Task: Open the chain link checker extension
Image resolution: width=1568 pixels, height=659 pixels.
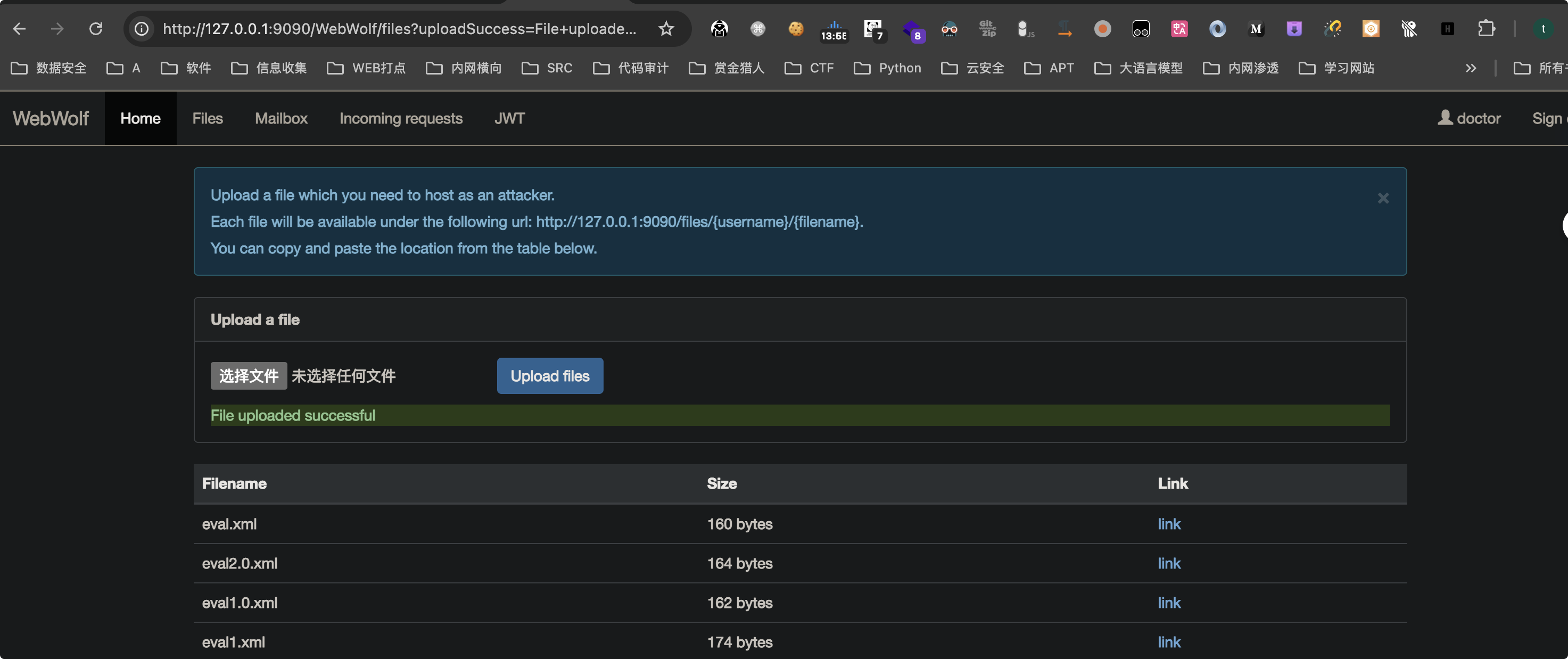Action: [1332, 29]
